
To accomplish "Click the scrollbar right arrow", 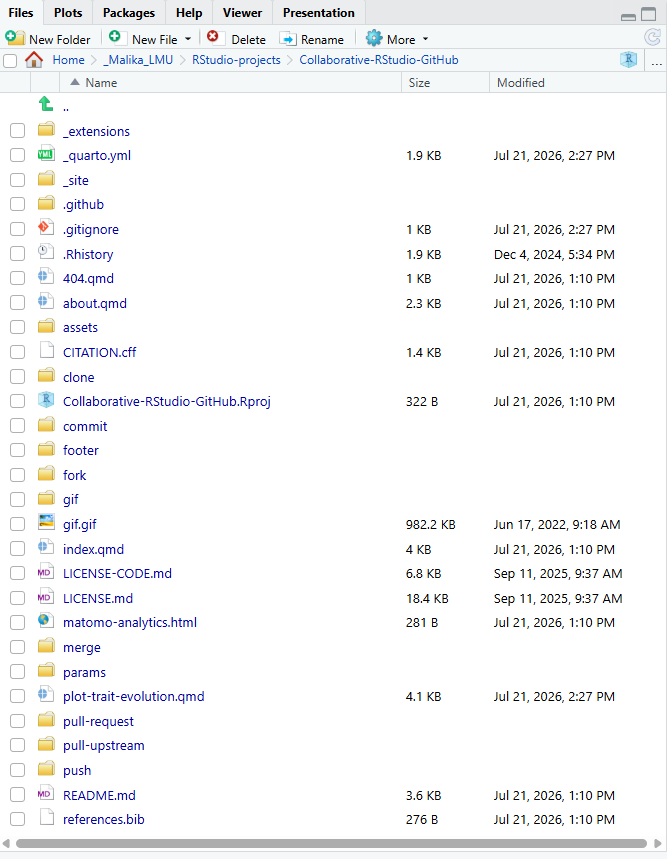I will coord(658,843).
